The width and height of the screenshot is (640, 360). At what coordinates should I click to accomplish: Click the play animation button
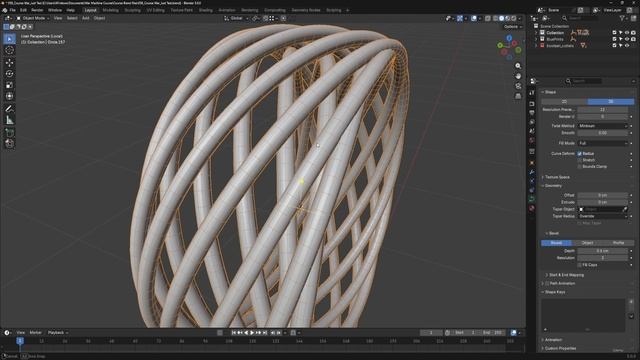(252, 333)
